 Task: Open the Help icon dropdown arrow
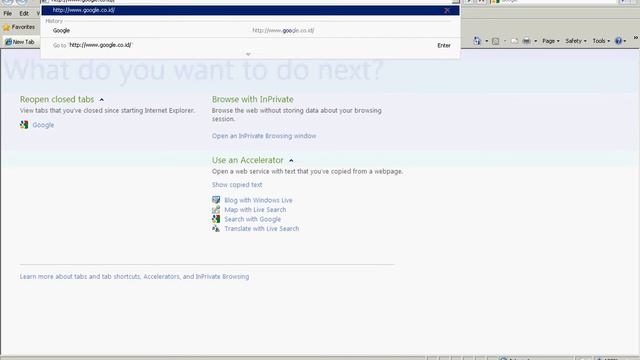pyautogui.click(x=624, y=41)
